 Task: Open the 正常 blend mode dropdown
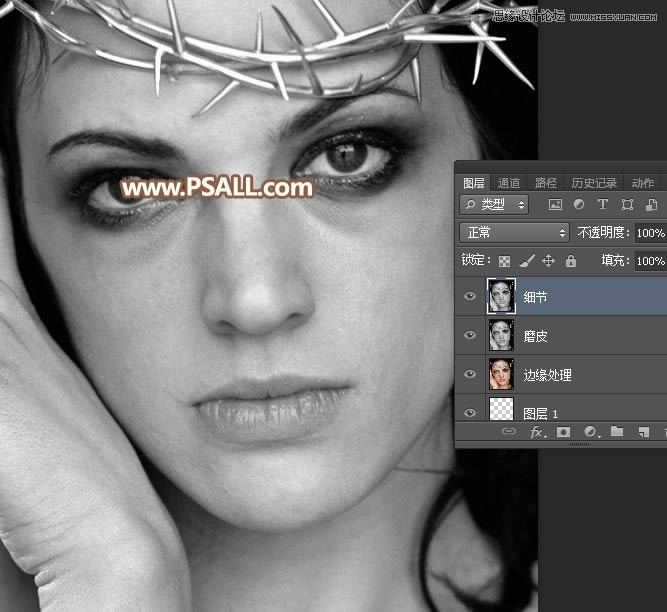[514, 233]
